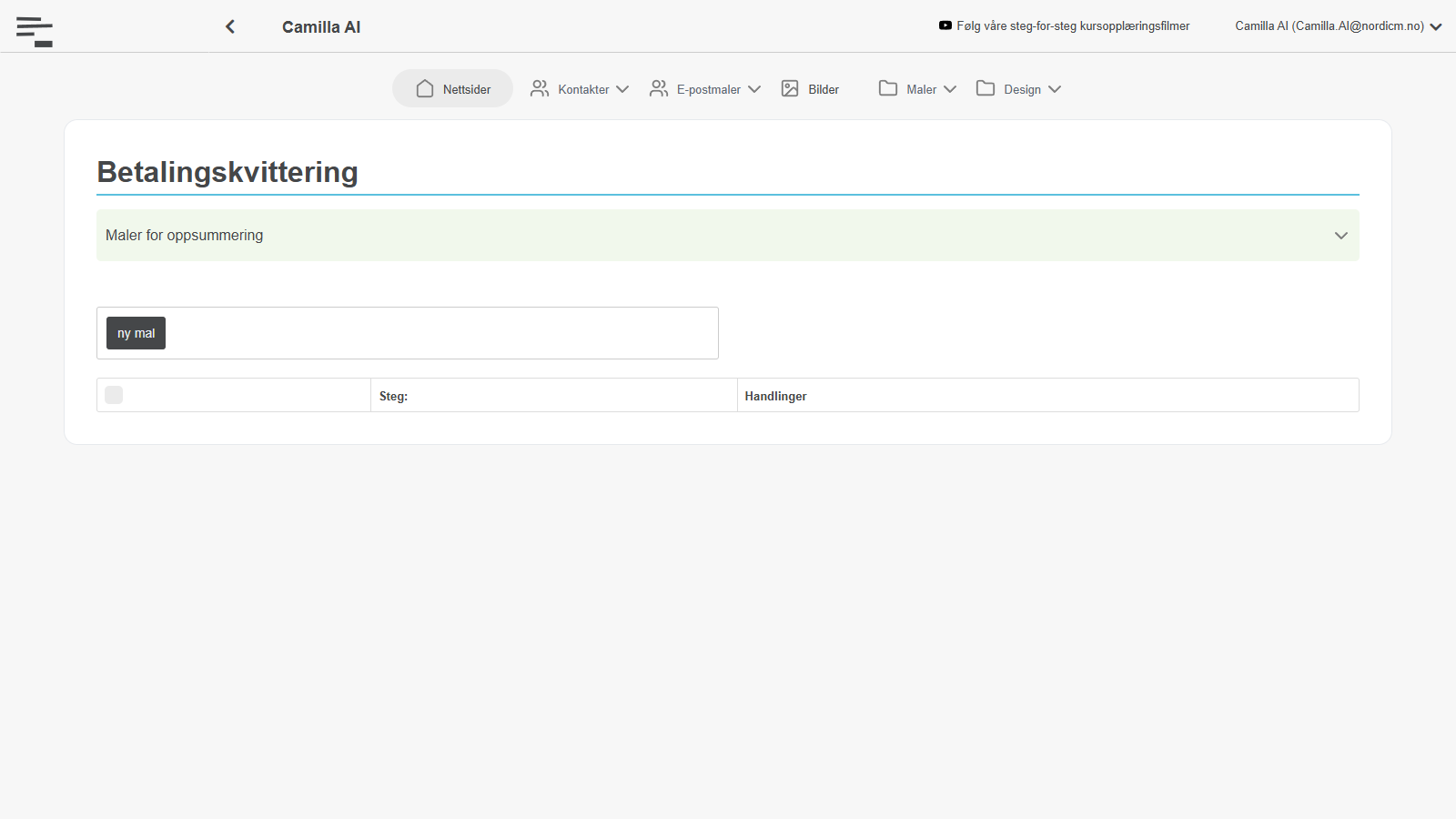Viewport: 1456px width, 819px height.
Task: Click the Betalingskvittering heading
Action: tap(227, 172)
